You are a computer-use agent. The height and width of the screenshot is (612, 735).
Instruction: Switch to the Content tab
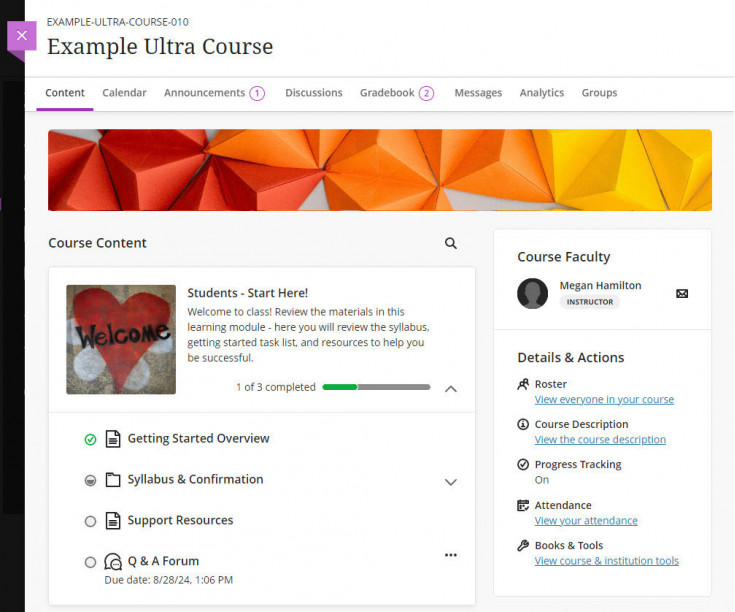[65, 93]
